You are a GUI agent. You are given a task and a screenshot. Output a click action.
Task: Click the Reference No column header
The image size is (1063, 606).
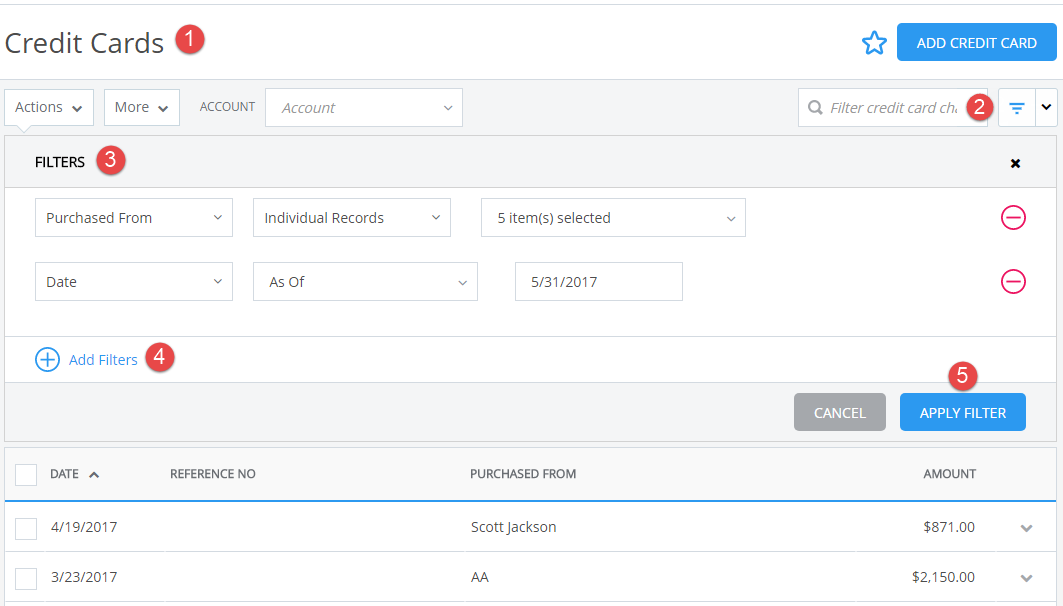pyautogui.click(x=213, y=474)
